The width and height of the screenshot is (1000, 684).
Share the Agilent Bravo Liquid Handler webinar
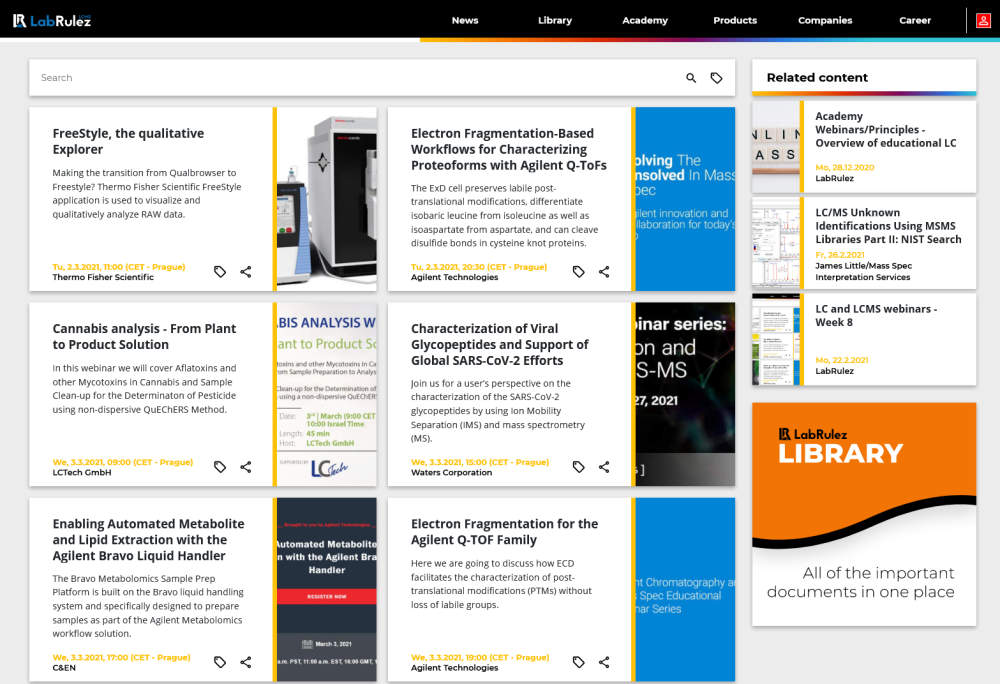246,662
